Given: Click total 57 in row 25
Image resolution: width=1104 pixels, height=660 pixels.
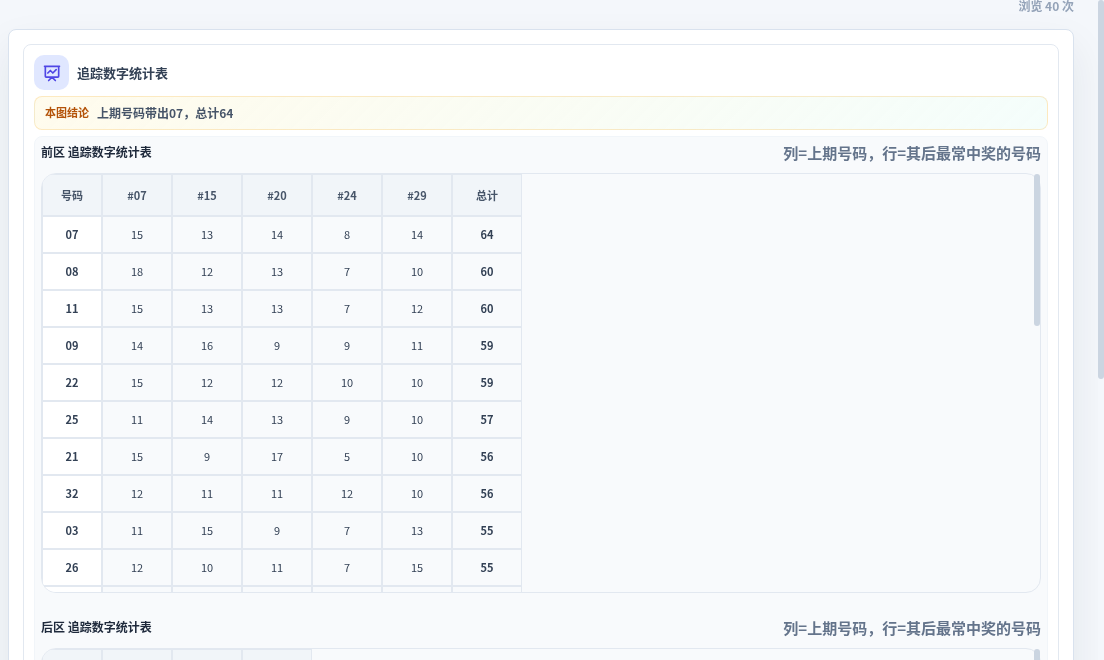Looking at the screenshot, I should click(x=487, y=420).
